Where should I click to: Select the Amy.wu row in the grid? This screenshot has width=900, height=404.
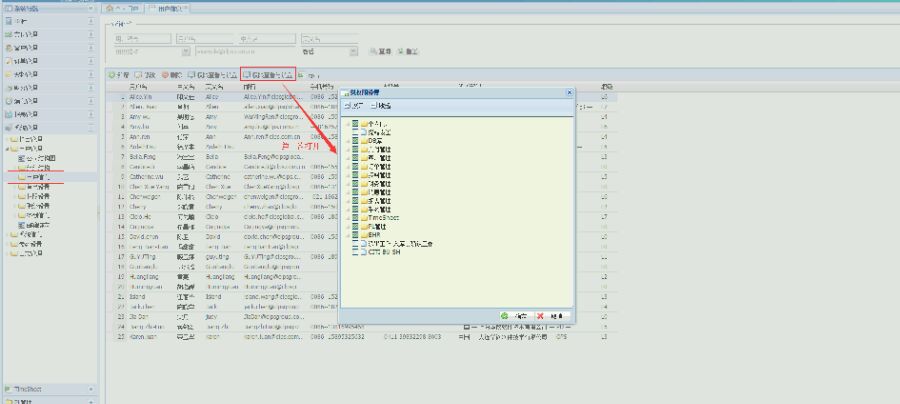(362, 116)
